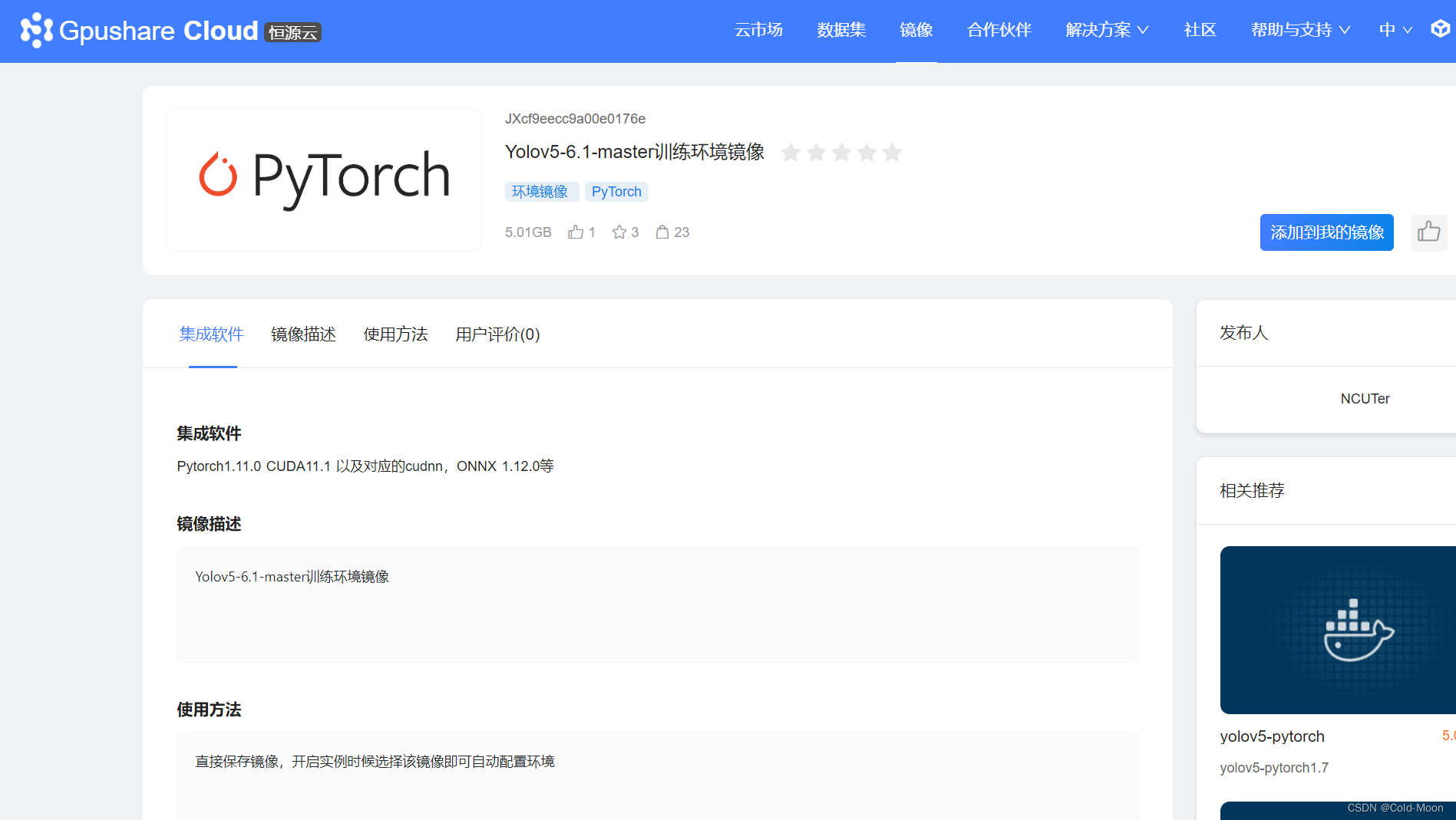This screenshot has height=820, width=1456.
Task: Click the image ID JXcf9eecc9a00e0176e
Action: tap(575, 119)
